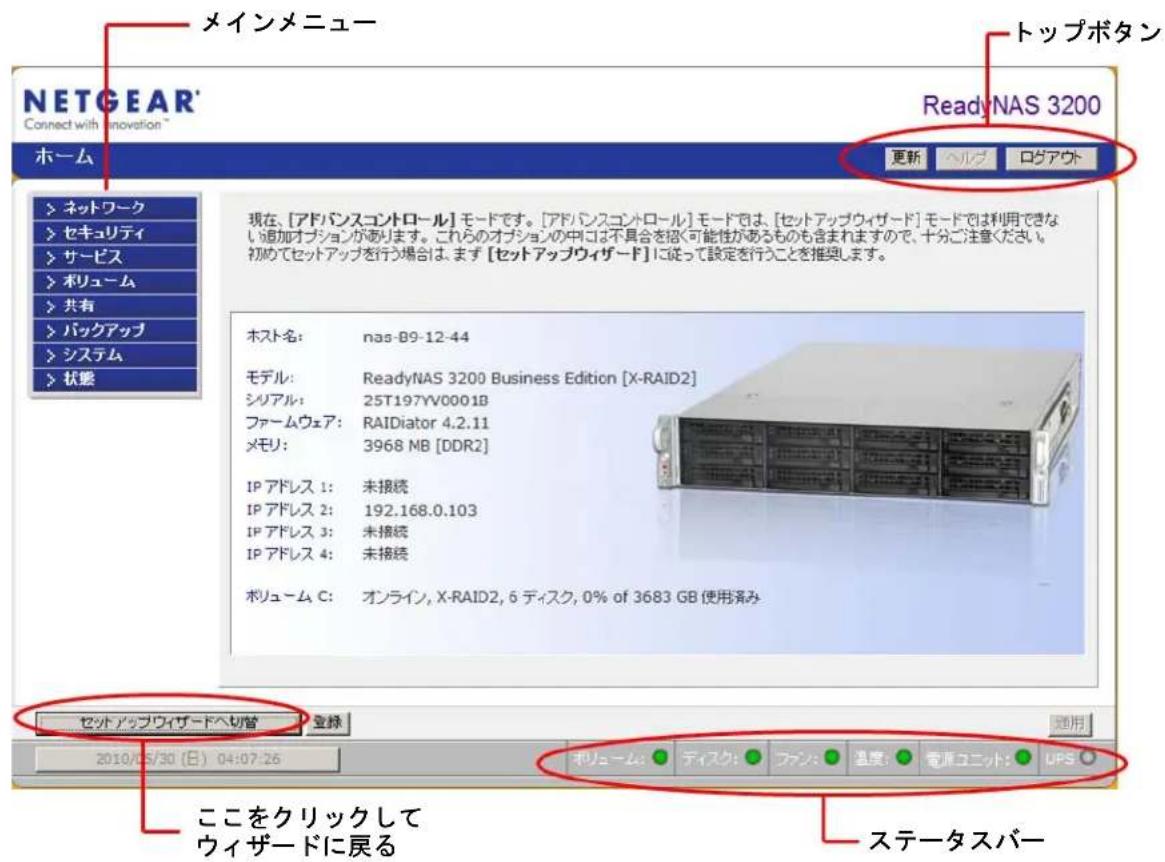Click the ファームウェア label
1165x862 pixels.
click(x=293, y=423)
